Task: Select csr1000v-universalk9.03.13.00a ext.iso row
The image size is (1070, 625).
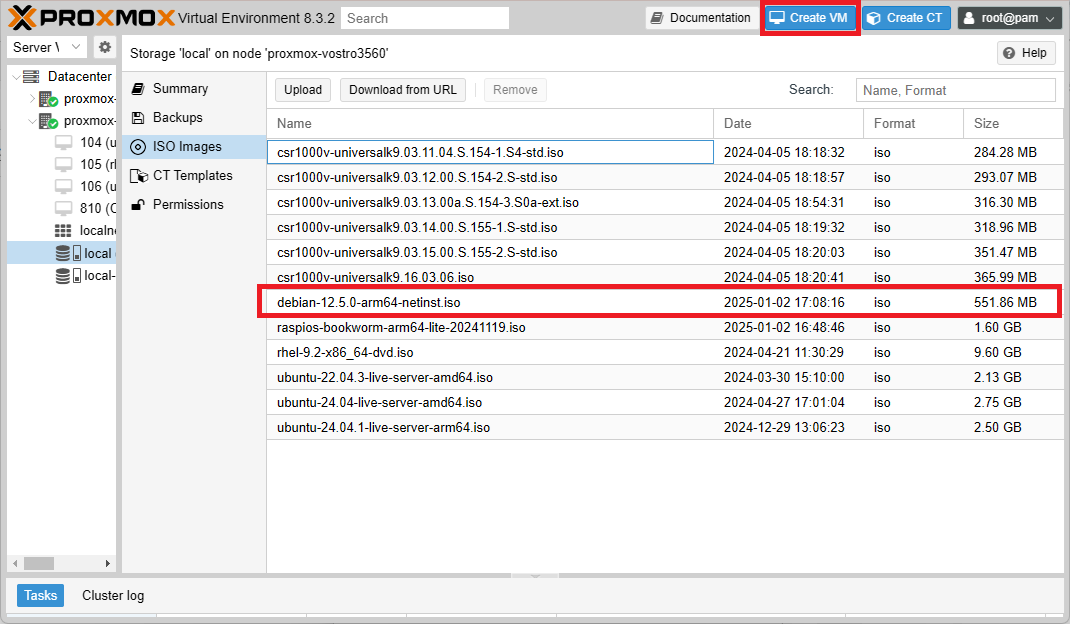Action: click(x=665, y=203)
